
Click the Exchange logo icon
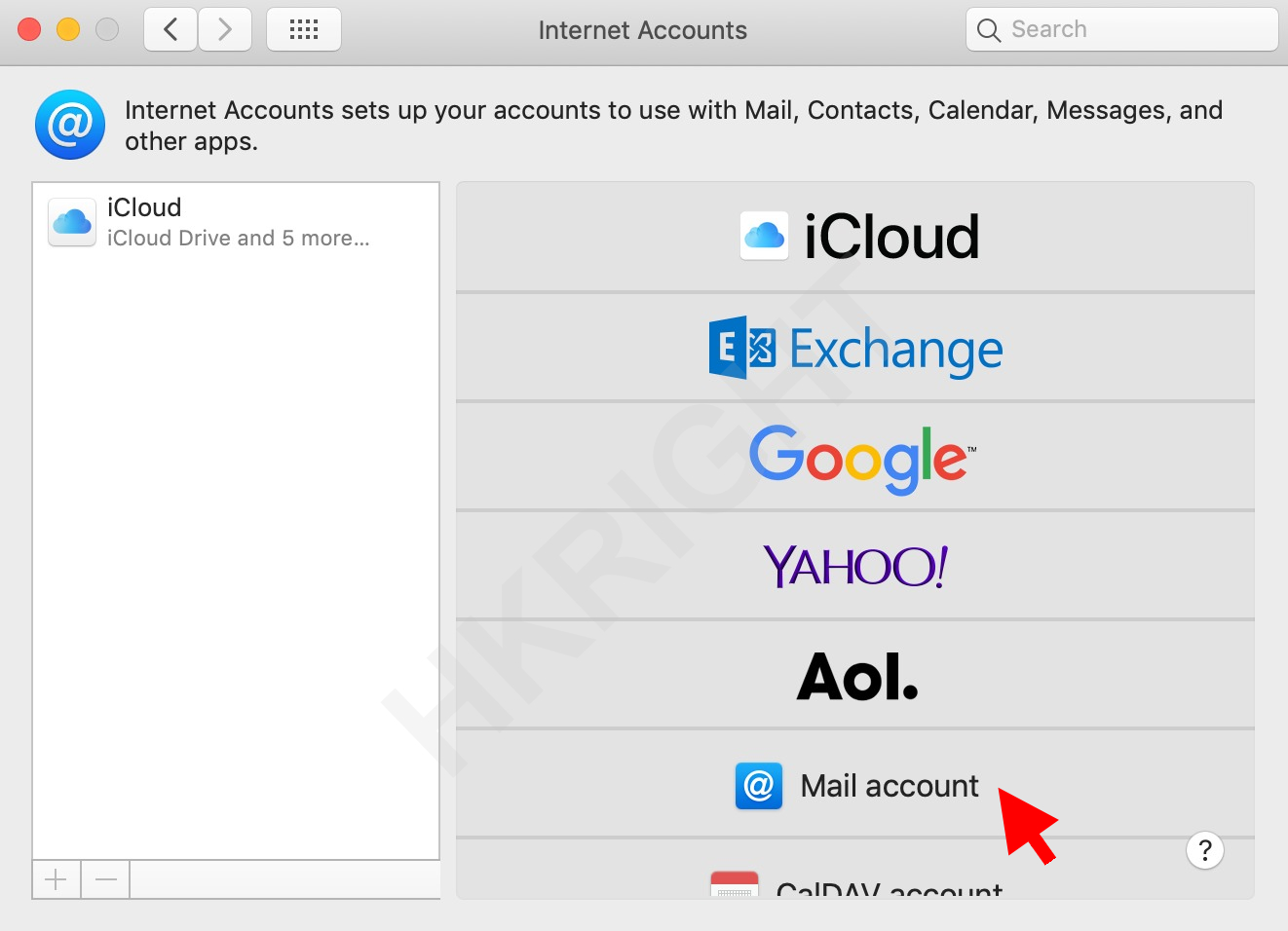pyautogui.click(x=741, y=348)
